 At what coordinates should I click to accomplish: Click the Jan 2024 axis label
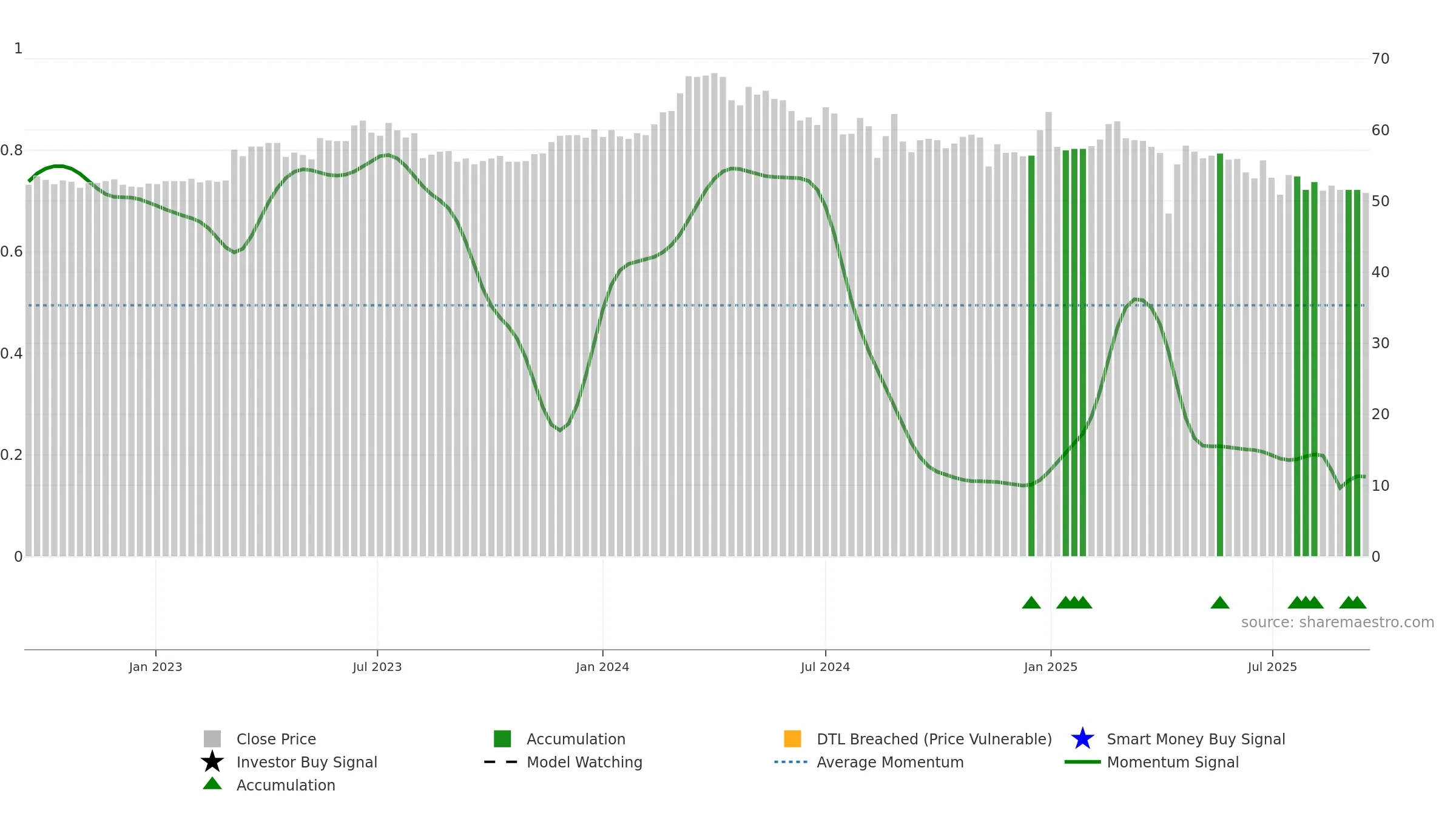(x=602, y=667)
